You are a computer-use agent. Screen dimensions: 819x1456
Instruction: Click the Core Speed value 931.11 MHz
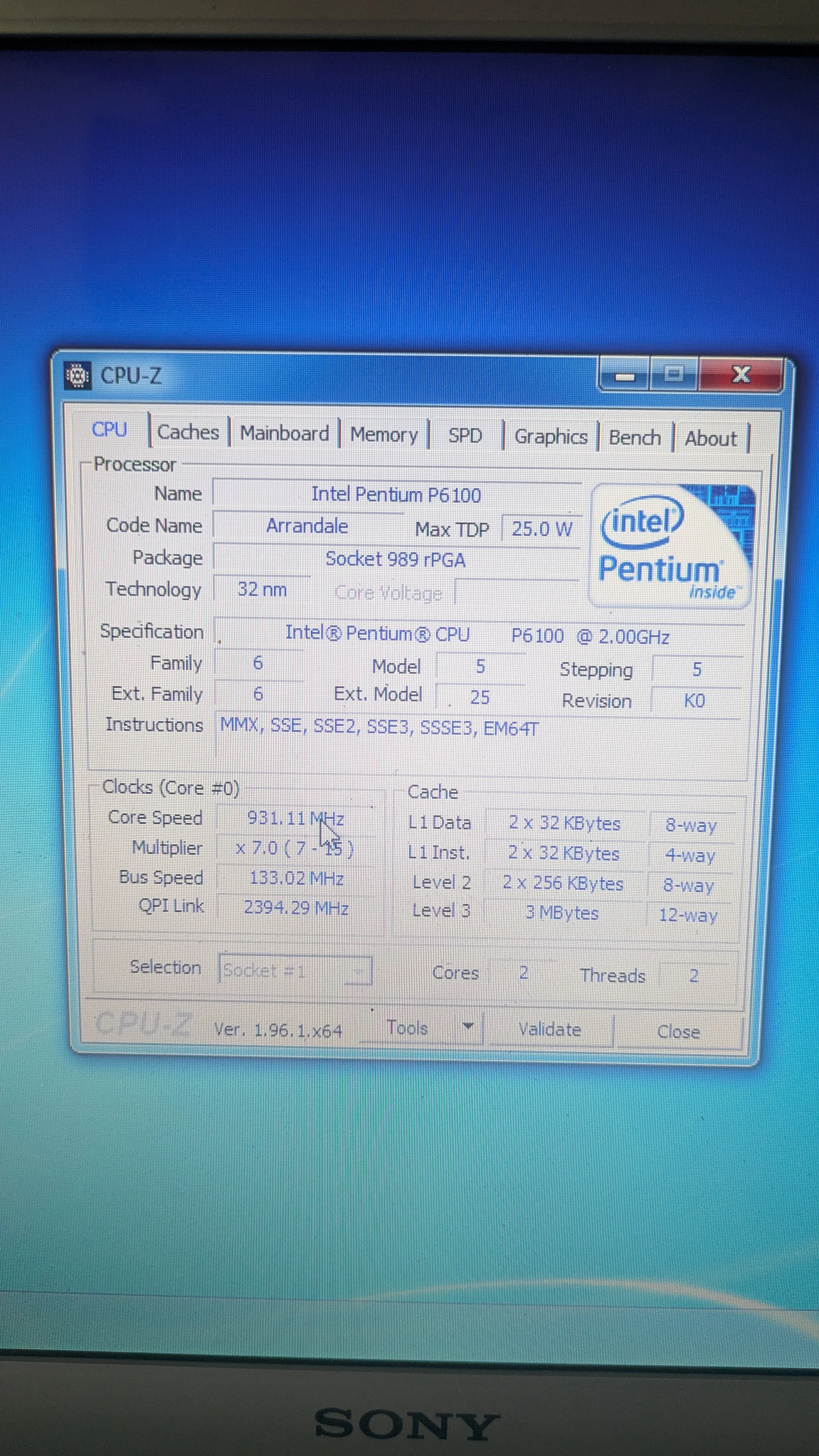[296, 818]
